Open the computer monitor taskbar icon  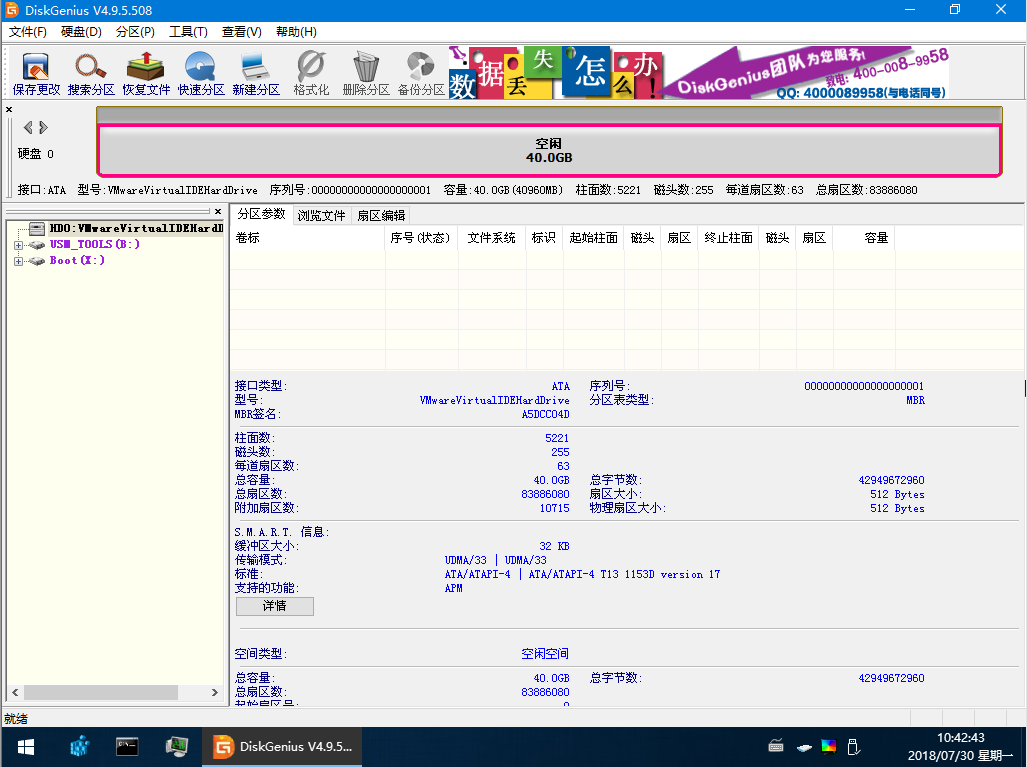coord(177,747)
